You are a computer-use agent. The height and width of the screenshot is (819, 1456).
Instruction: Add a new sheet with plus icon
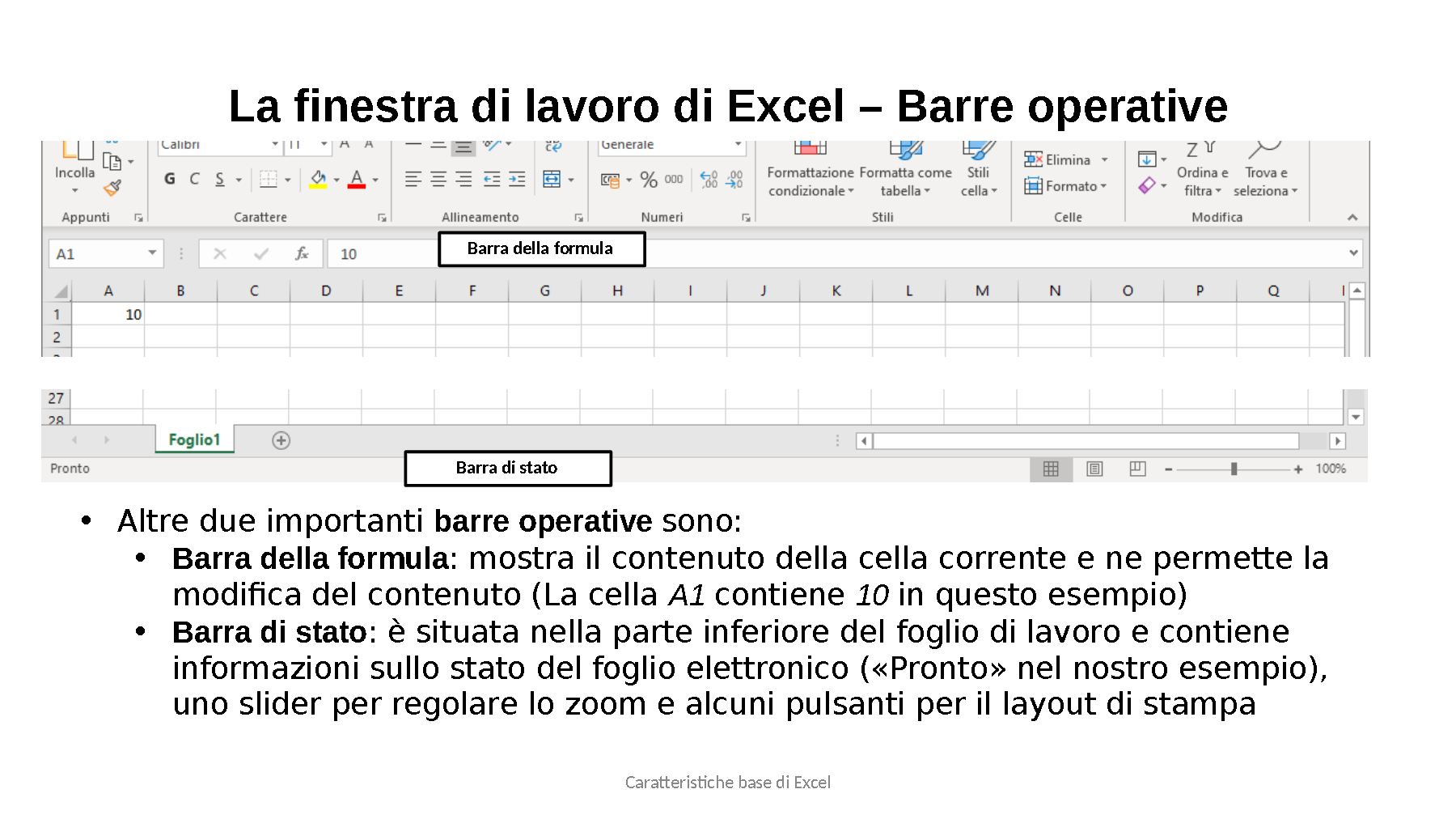tap(281, 440)
